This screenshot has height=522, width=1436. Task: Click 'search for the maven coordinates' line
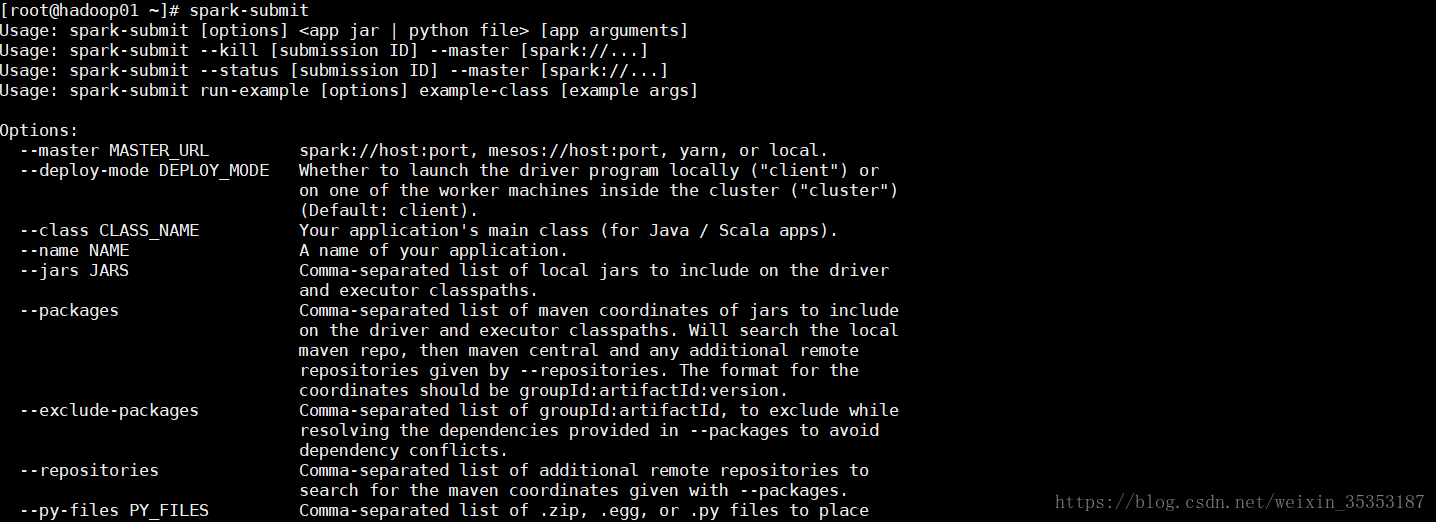pyautogui.click(x=574, y=490)
